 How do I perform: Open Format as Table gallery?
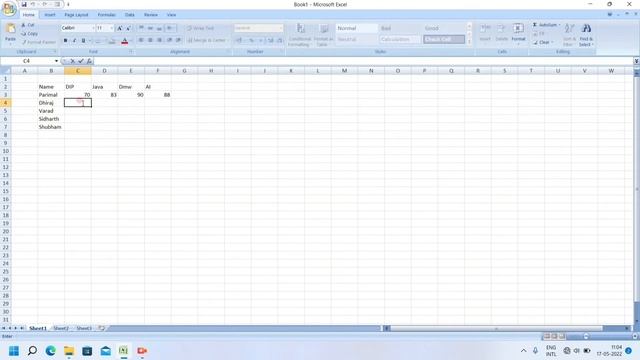[323, 35]
